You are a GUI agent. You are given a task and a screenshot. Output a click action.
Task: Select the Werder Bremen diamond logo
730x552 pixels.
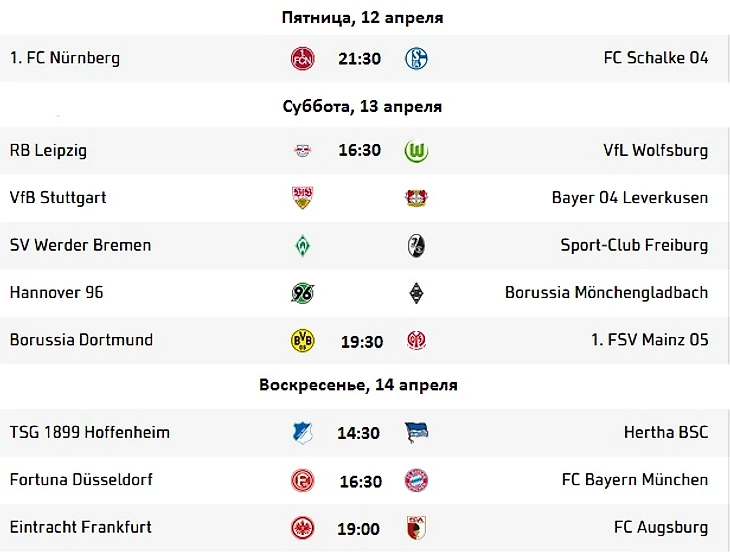pyautogui.click(x=302, y=245)
